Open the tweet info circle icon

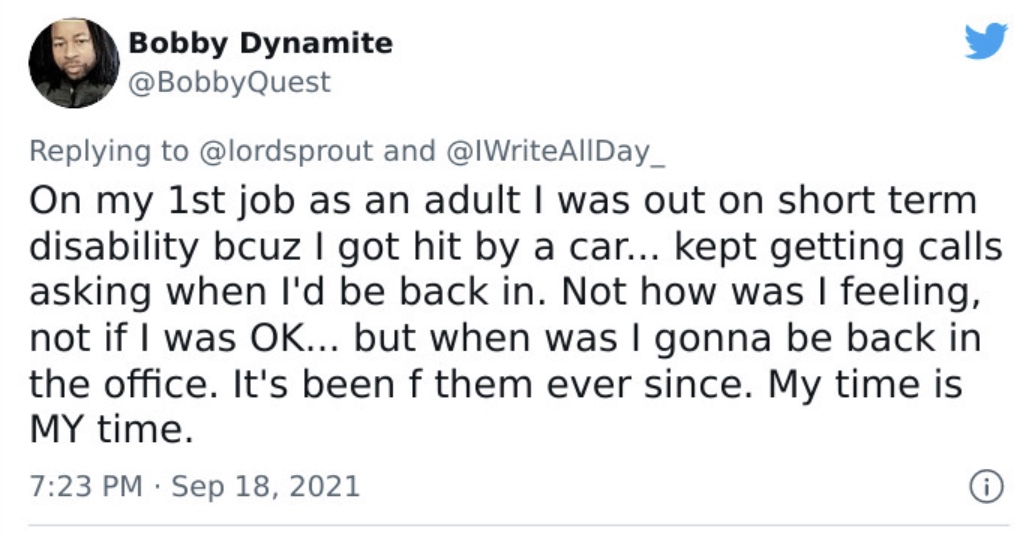click(x=987, y=487)
